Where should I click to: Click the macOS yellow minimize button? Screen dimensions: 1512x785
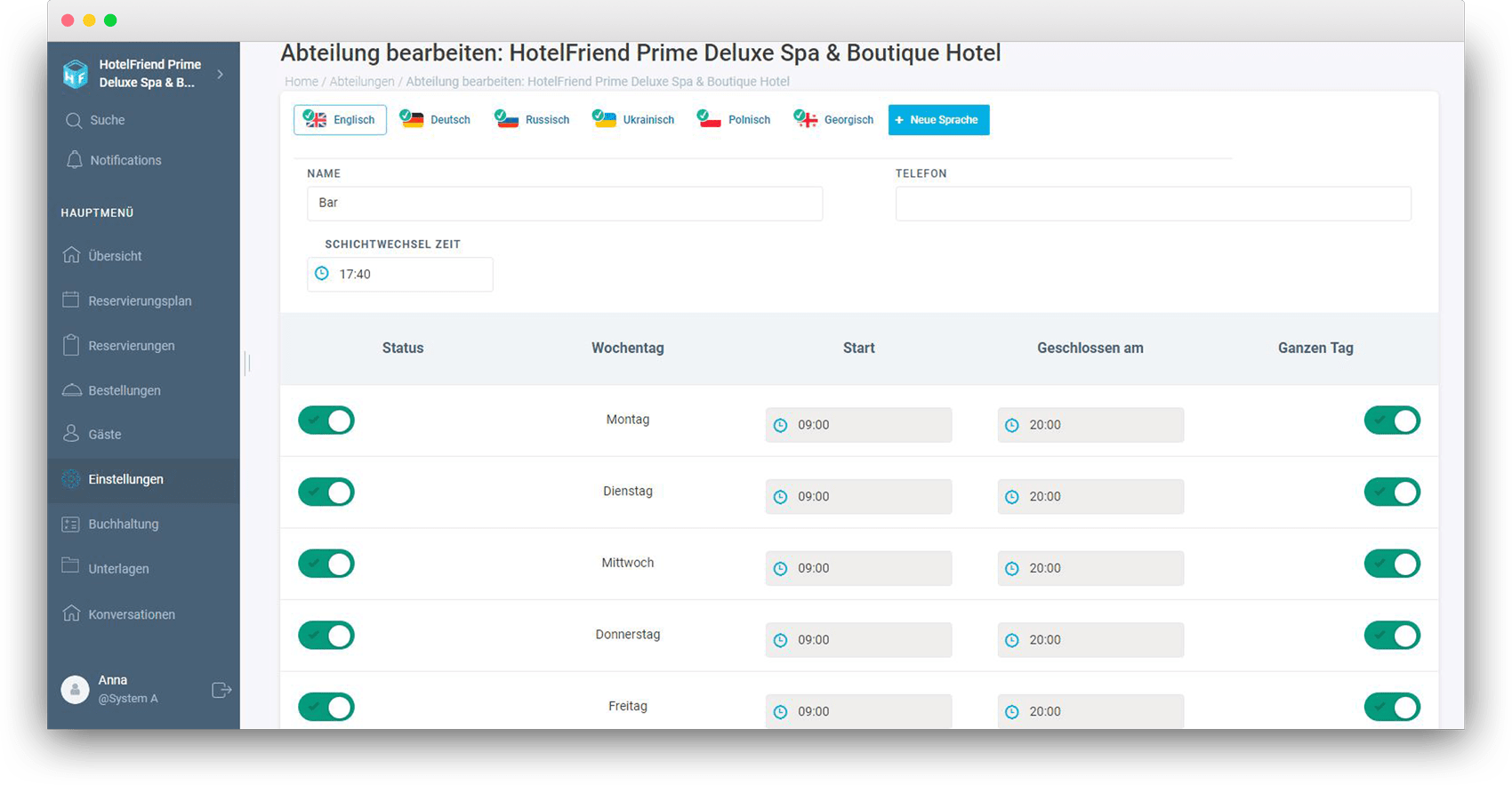pyautogui.click(x=89, y=20)
